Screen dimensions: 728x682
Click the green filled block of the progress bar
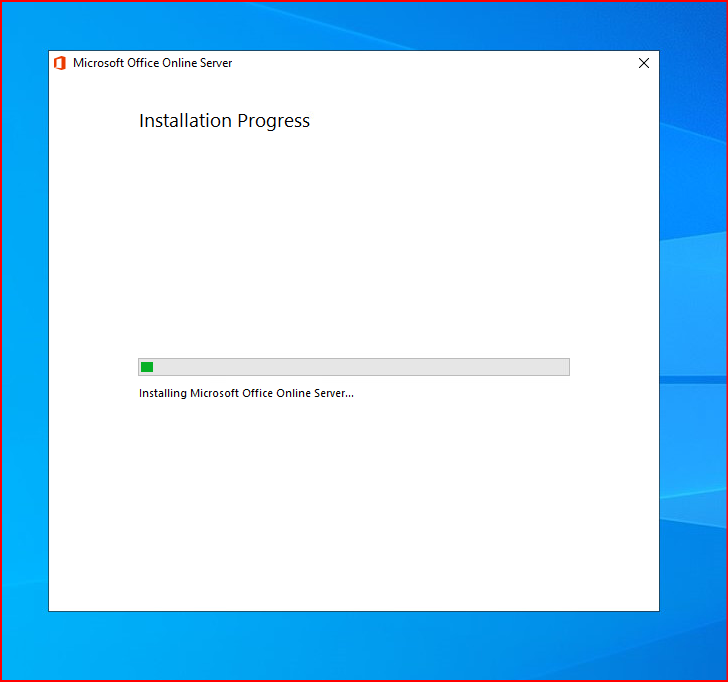(147, 367)
